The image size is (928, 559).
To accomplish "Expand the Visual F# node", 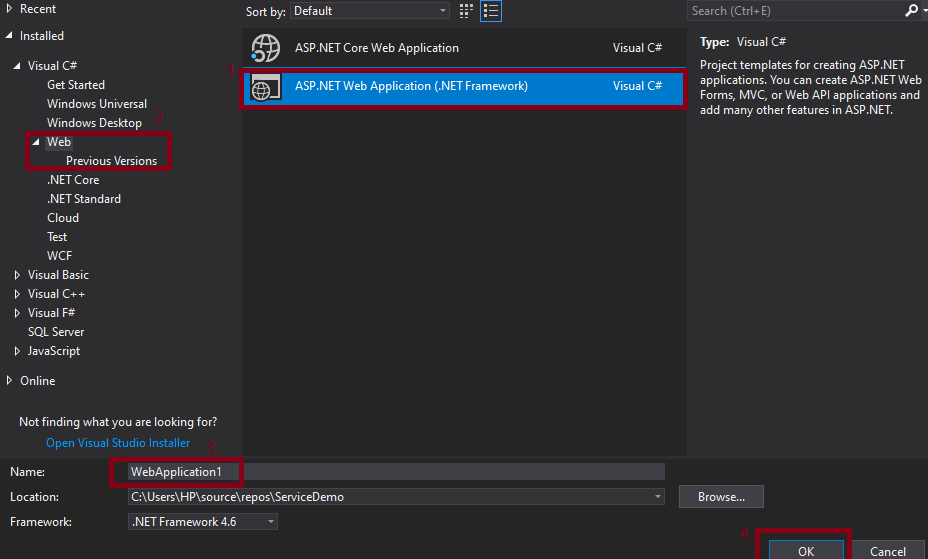I will 17,313.
